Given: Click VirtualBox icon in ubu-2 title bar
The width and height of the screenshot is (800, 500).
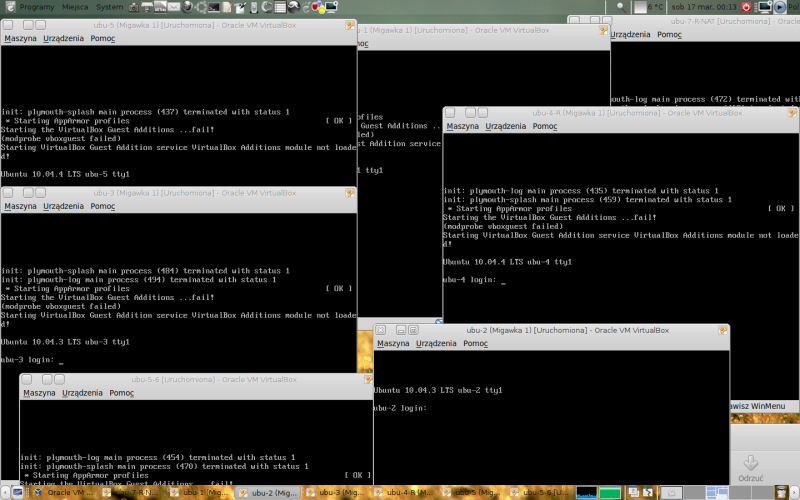Looking at the screenshot, I should 722,330.
